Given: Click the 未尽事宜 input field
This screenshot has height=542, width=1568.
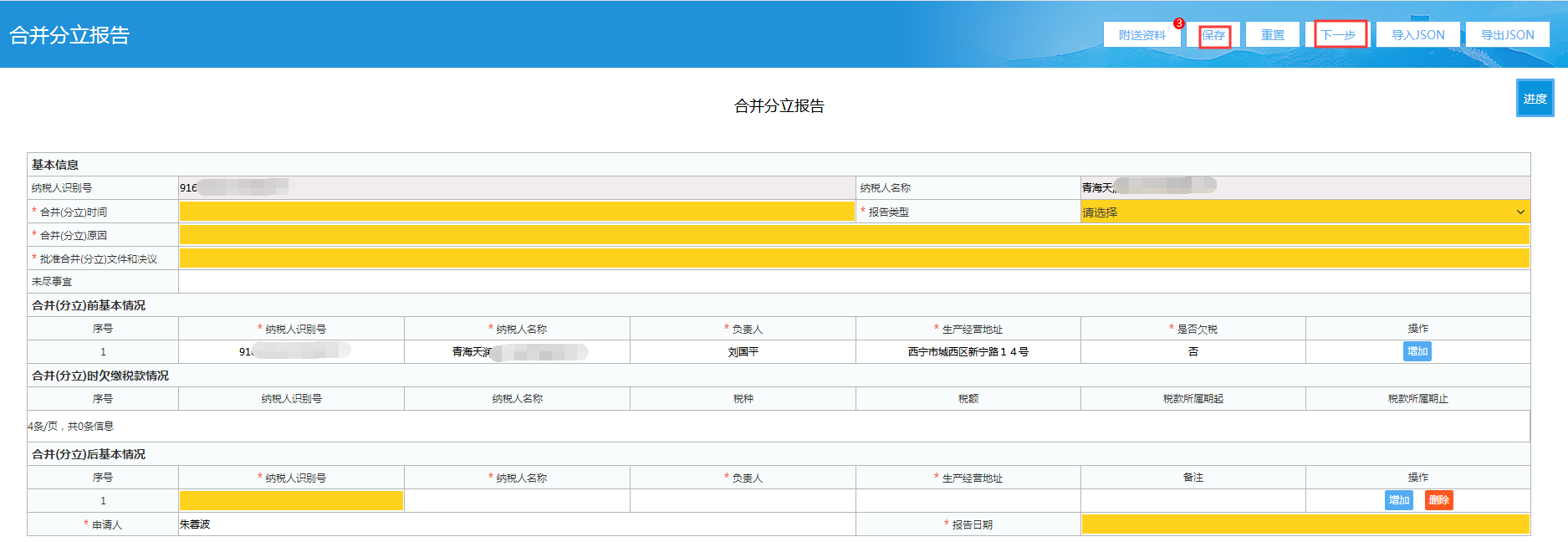Looking at the screenshot, I should (855, 282).
